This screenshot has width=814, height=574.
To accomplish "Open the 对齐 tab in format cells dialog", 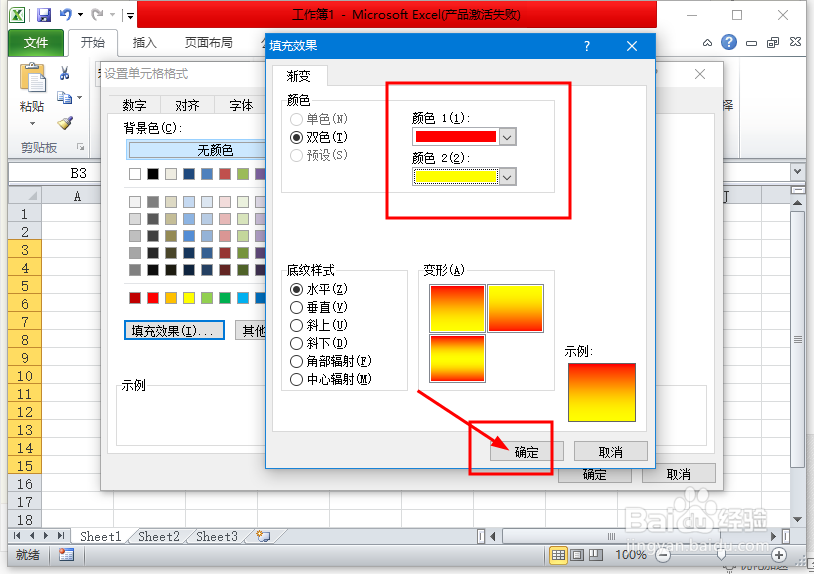I will (187, 105).
